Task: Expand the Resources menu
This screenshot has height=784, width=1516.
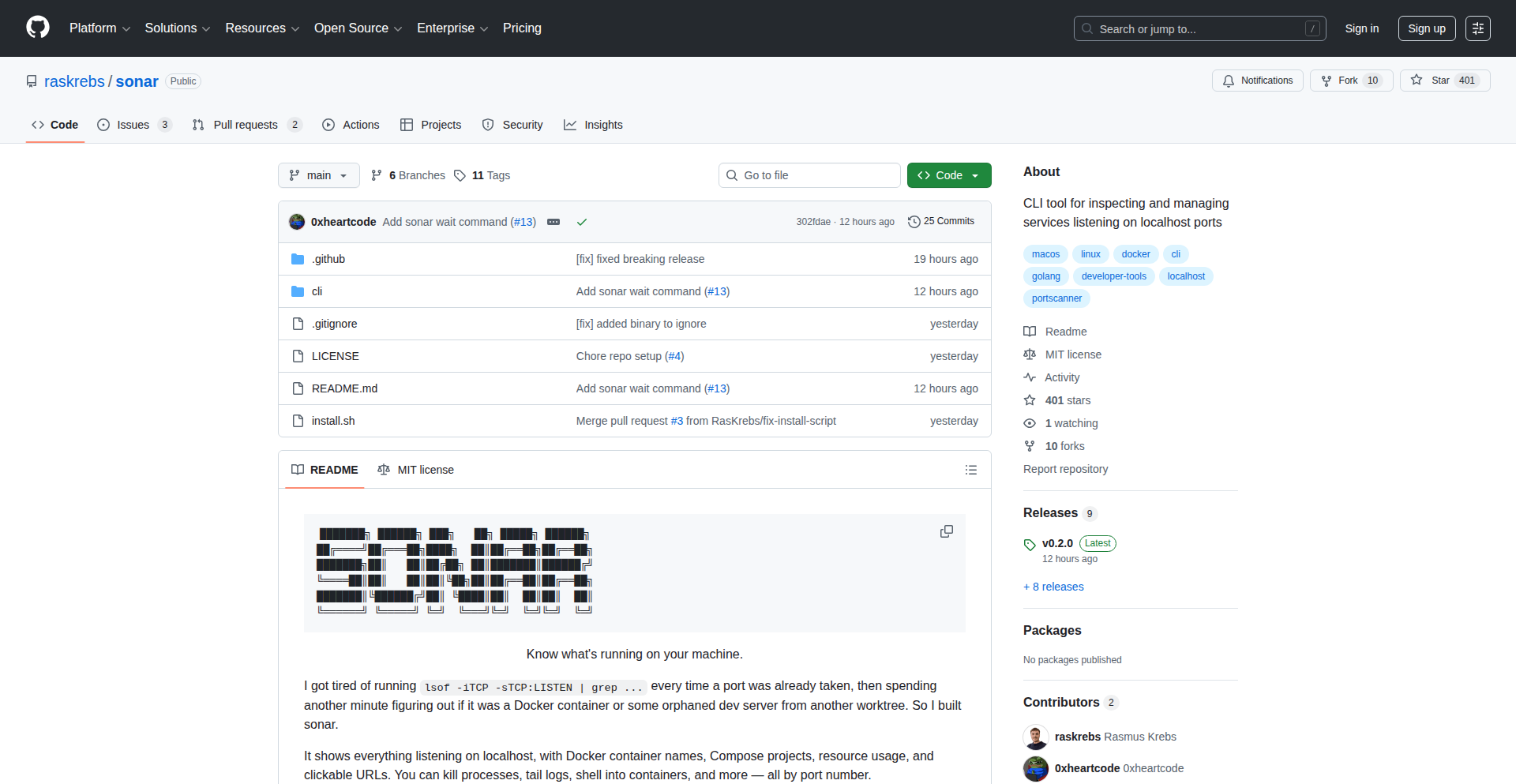Action: click(262, 28)
